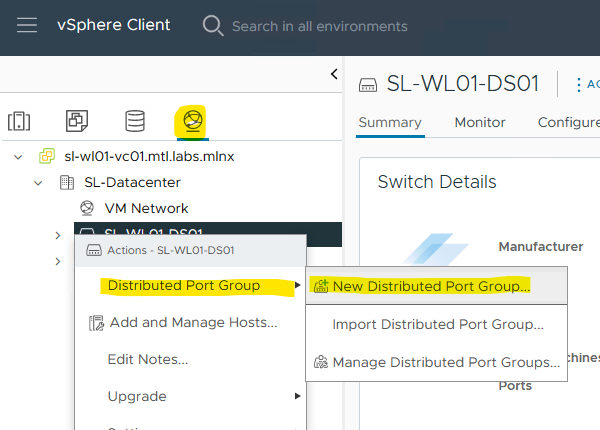
Task: Switch to the Summary tab
Action: 390,123
